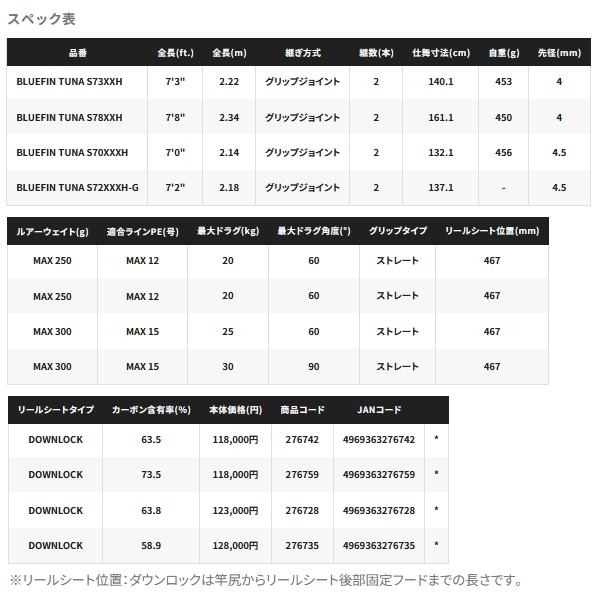
Task: Click the 仕舞寸法(cm) column header
Action: [440, 53]
